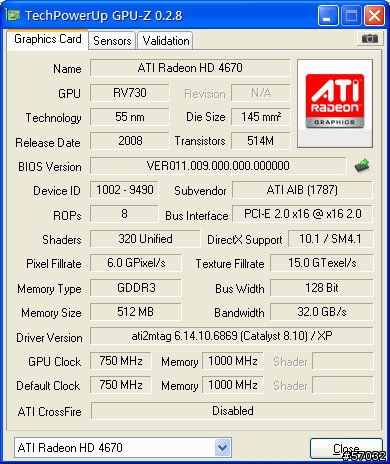This screenshot has width=390, height=464.
Task: Click the Subvendor field ATI AIB (1787)
Action: tap(302, 190)
